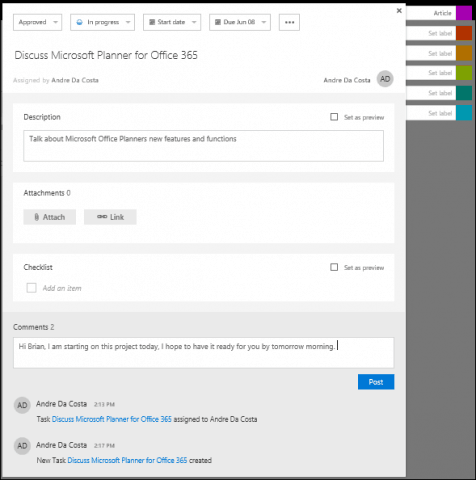
Task: Click the 2:13 PM timestamp
Action: [104, 405]
